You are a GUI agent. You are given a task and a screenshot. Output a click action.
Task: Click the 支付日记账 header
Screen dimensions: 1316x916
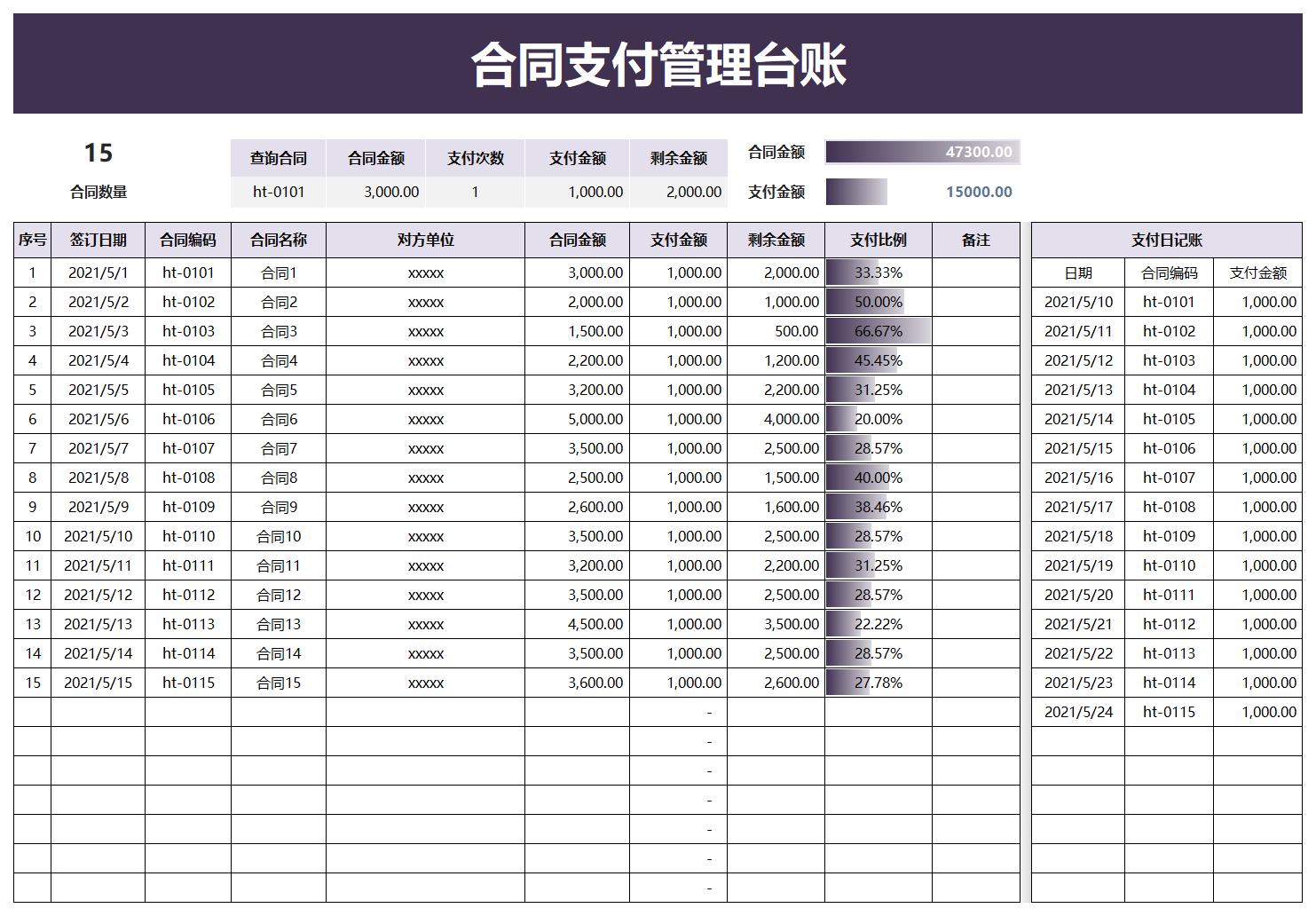click(x=1167, y=240)
